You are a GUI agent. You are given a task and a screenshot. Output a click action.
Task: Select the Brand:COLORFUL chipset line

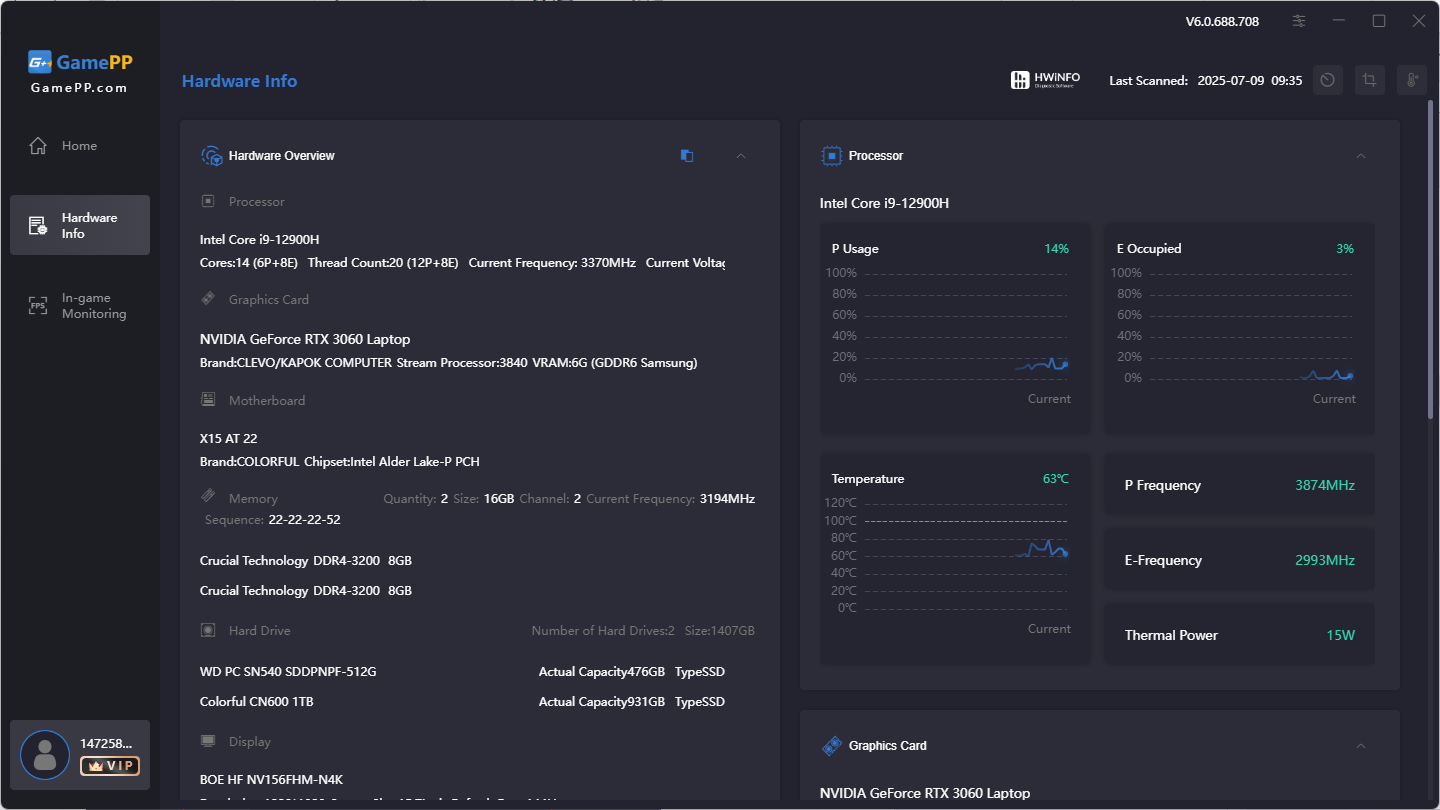coord(340,462)
